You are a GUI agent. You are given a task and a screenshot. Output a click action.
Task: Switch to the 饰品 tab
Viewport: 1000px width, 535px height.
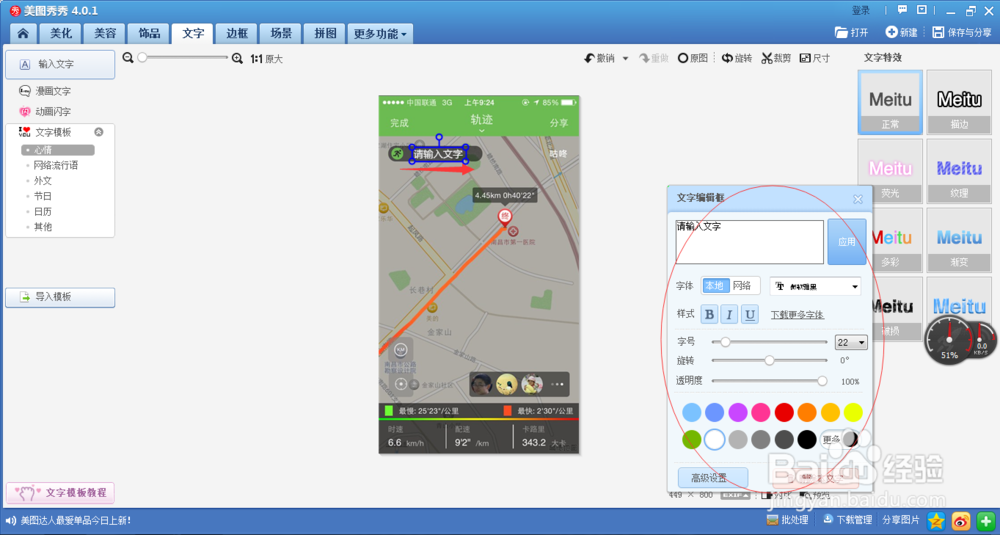pyautogui.click(x=149, y=34)
